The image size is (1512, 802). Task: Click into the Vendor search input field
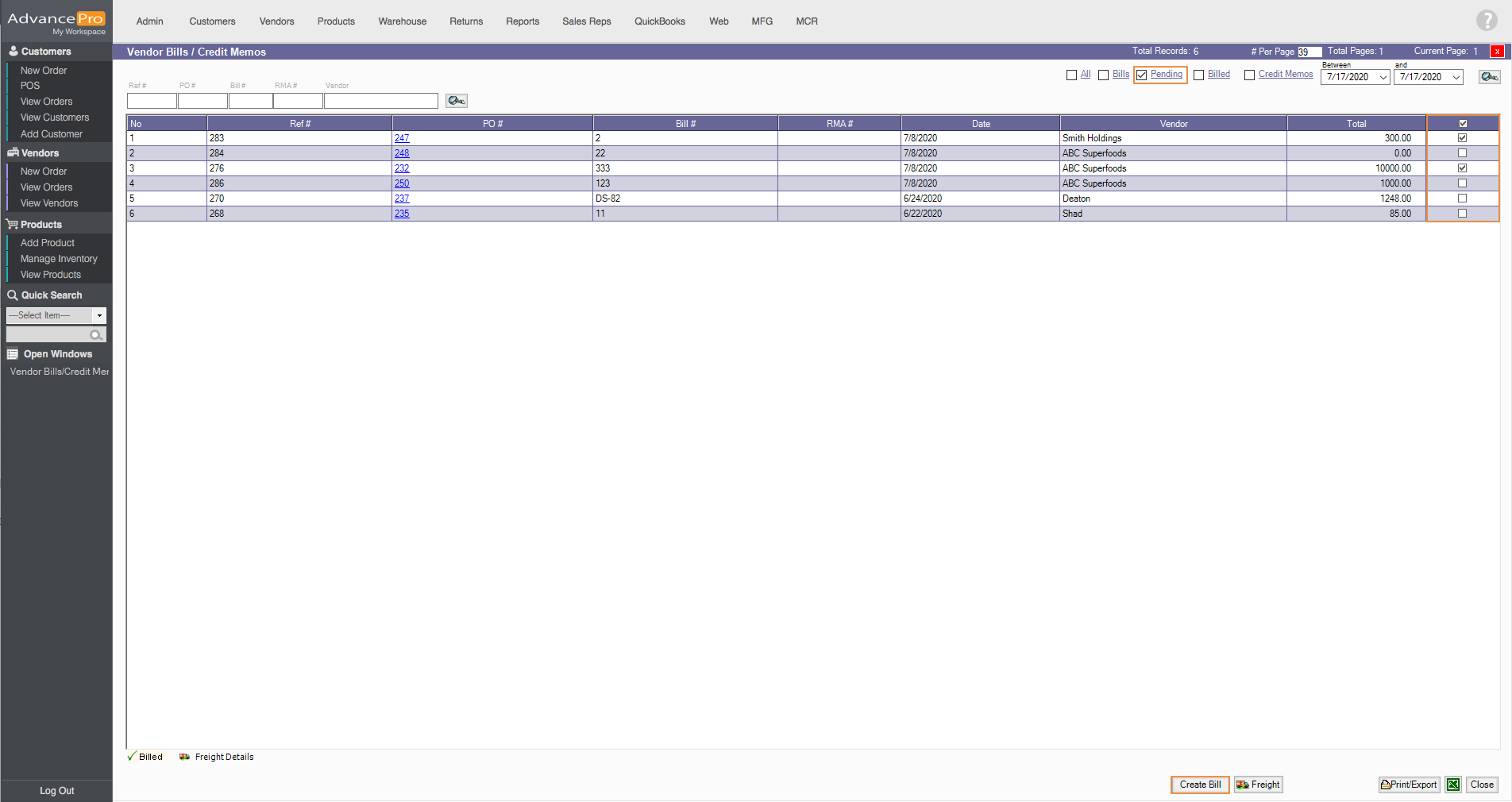click(380, 101)
